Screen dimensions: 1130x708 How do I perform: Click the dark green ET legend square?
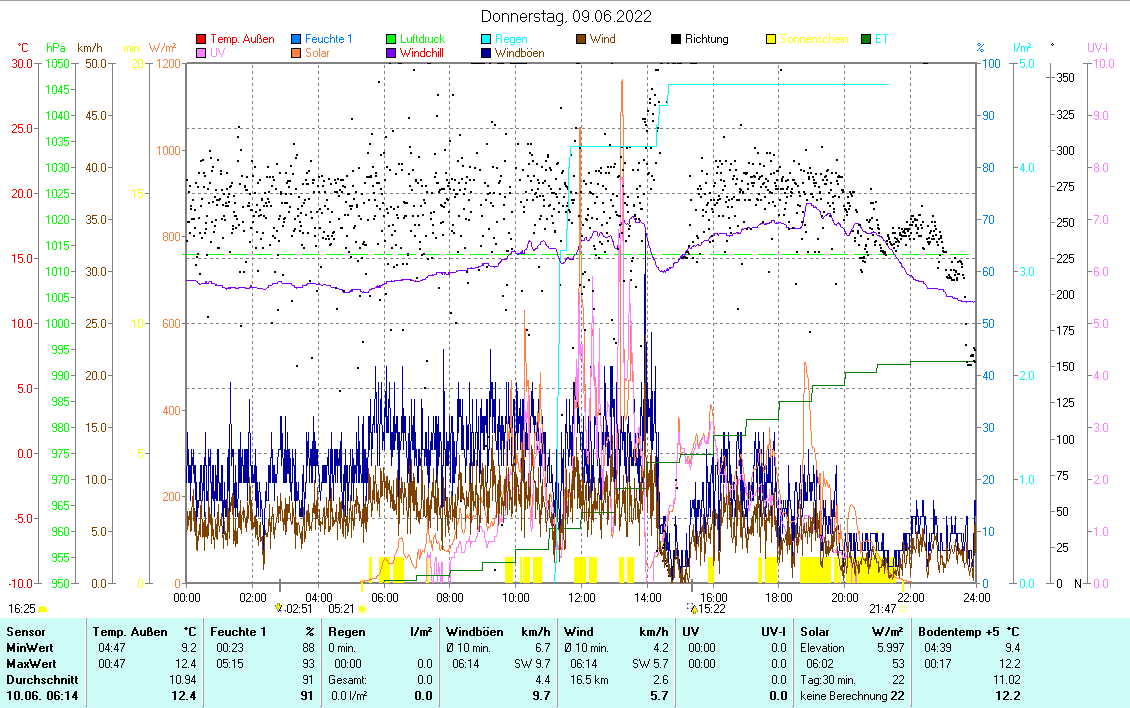click(x=866, y=39)
